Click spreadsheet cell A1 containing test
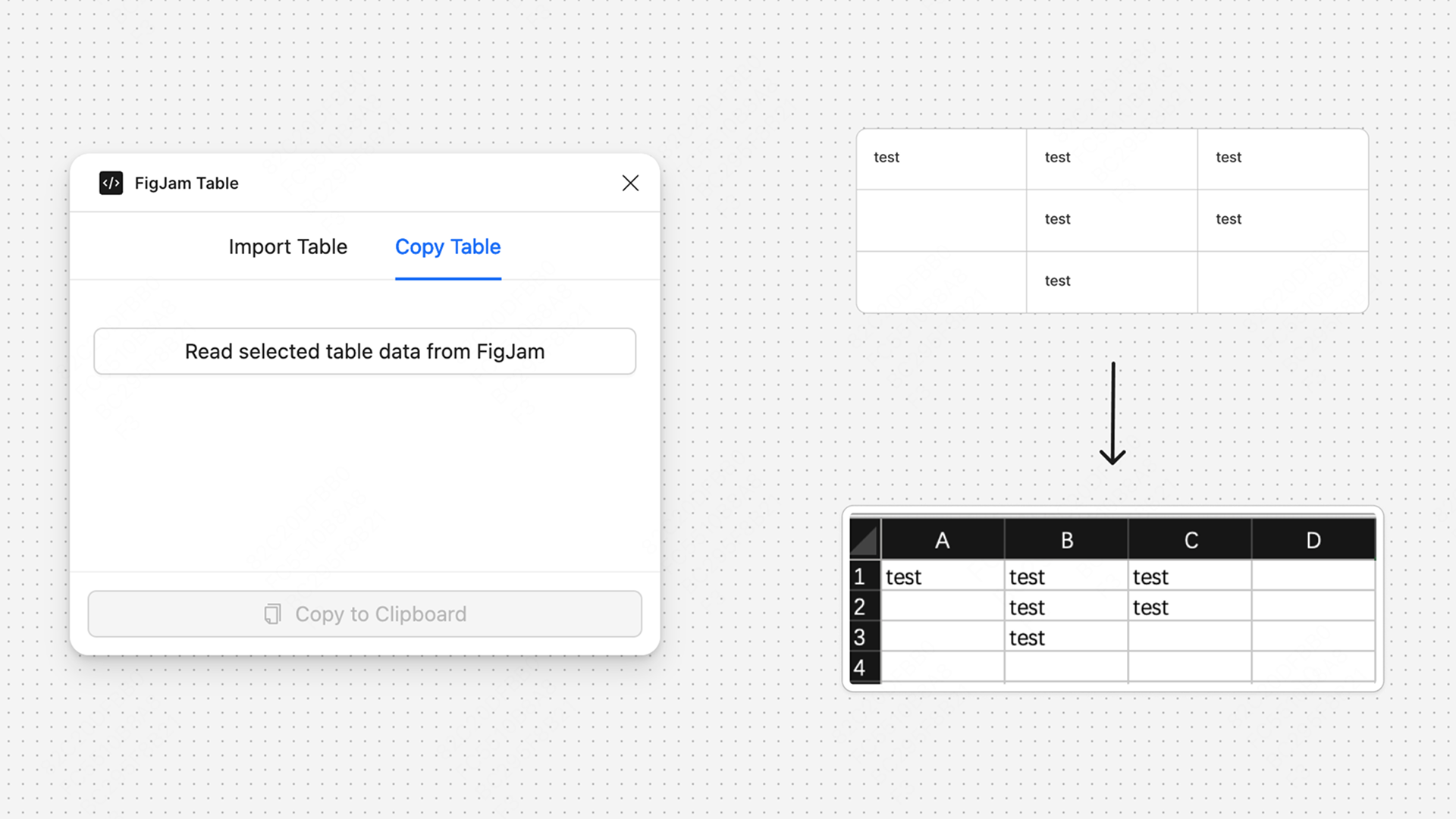1456x819 pixels. (x=943, y=576)
